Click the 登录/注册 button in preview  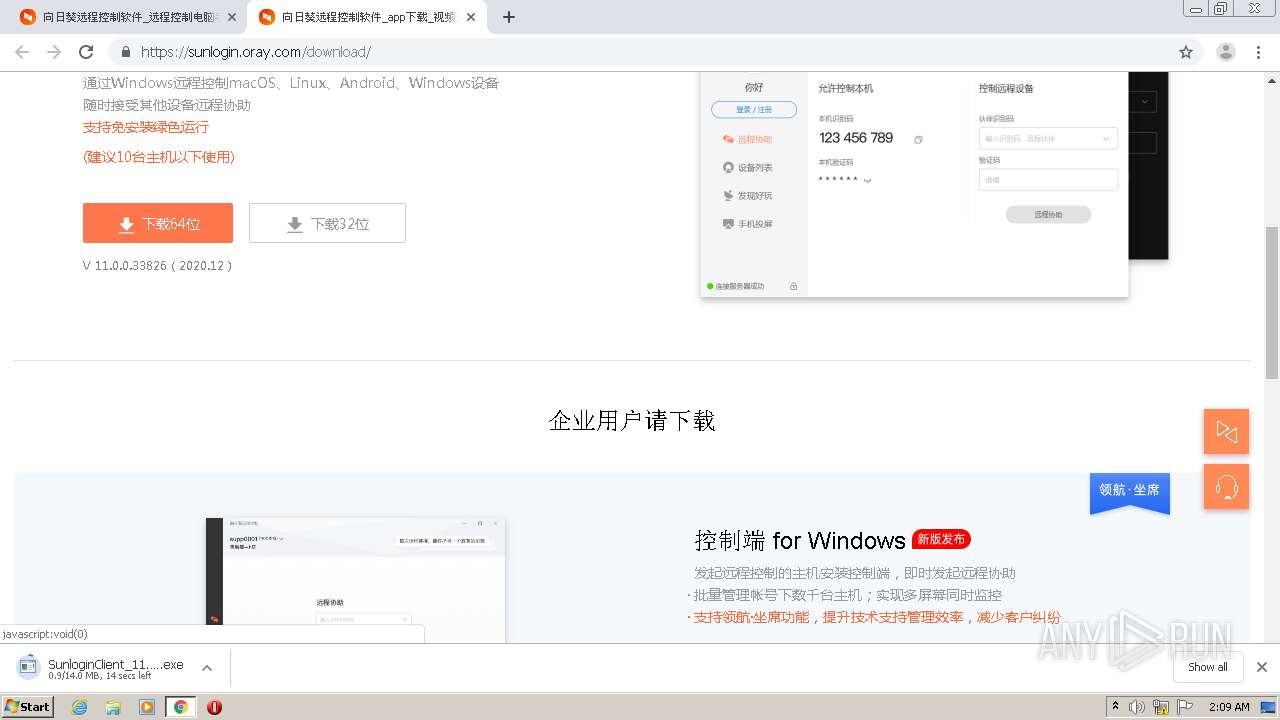click(754, 109)
